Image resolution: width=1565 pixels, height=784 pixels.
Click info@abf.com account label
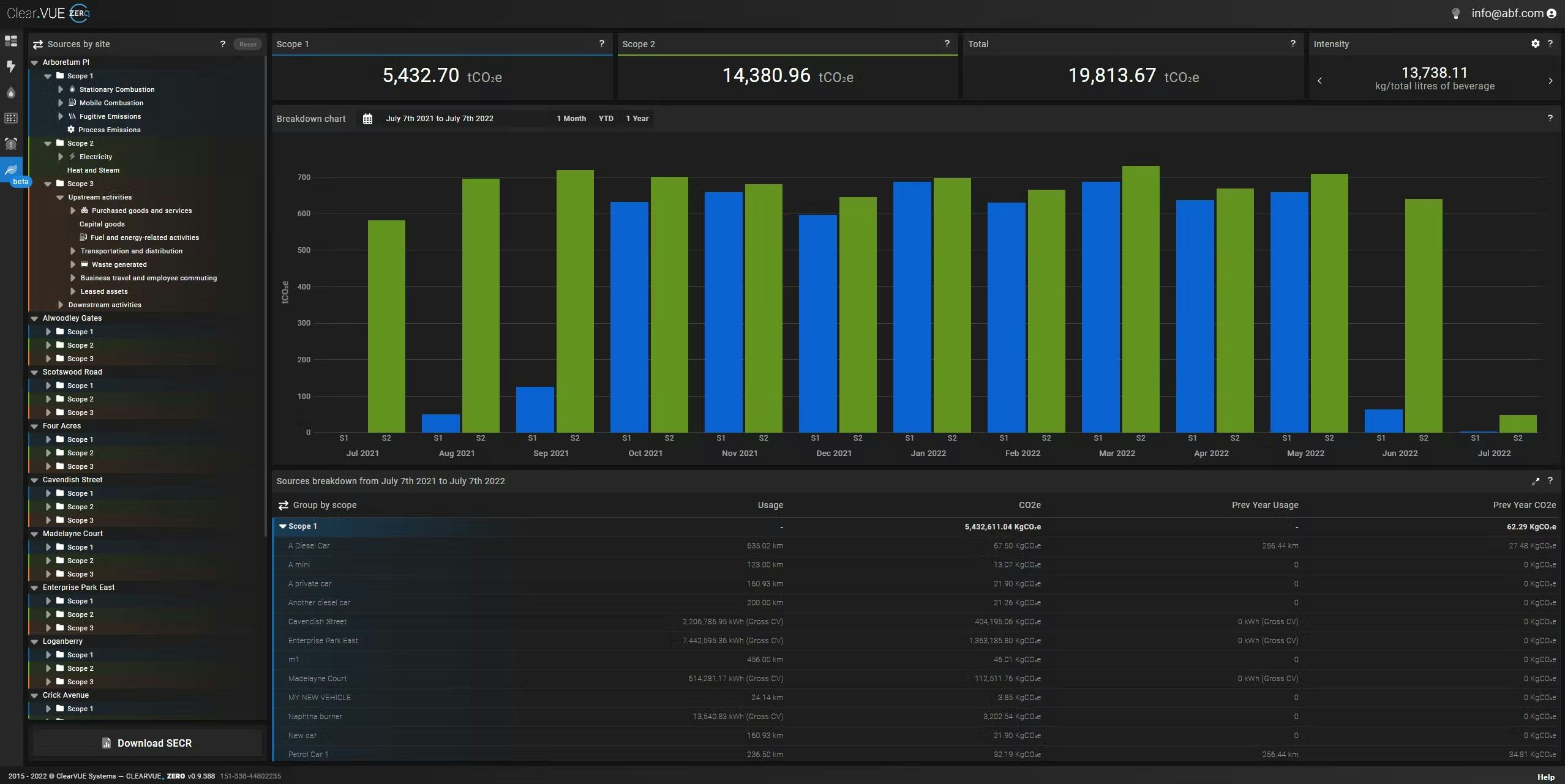[x=1507, y=13]
